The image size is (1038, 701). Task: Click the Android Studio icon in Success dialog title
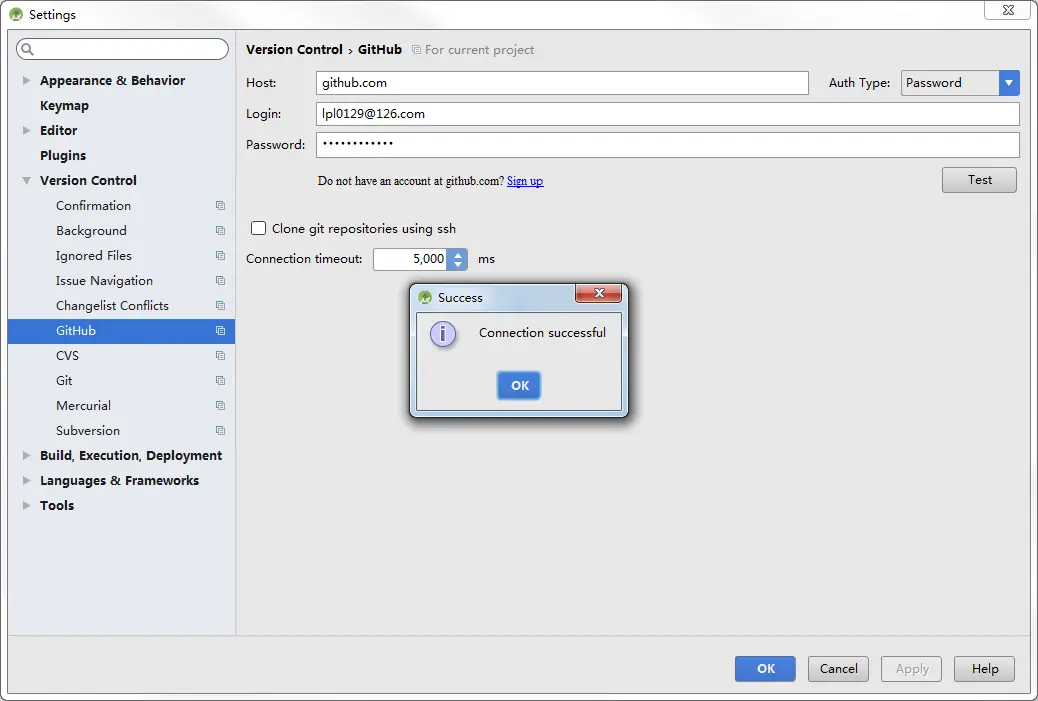click(x=425, y=298)
